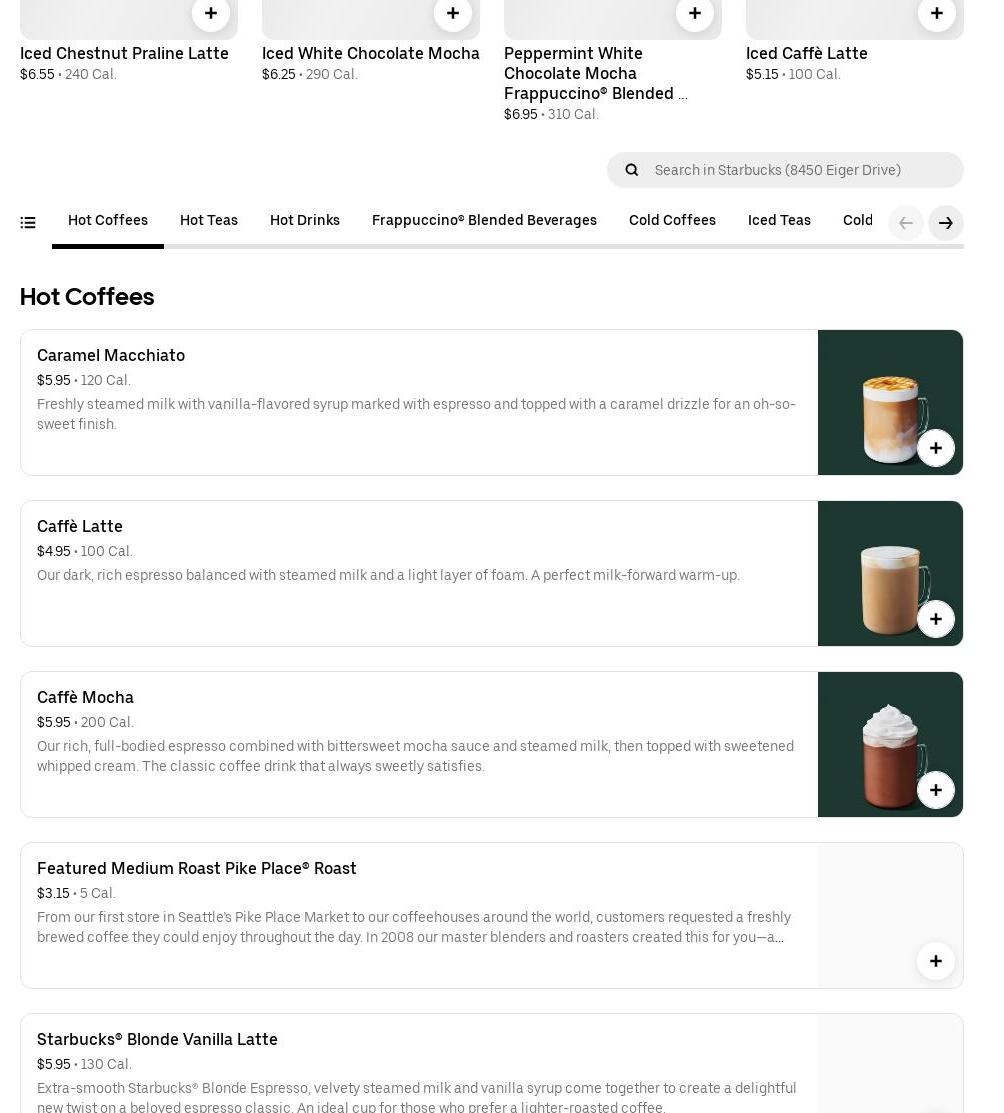
Task: Select the Hot Drinks tab
Action: 305,220
